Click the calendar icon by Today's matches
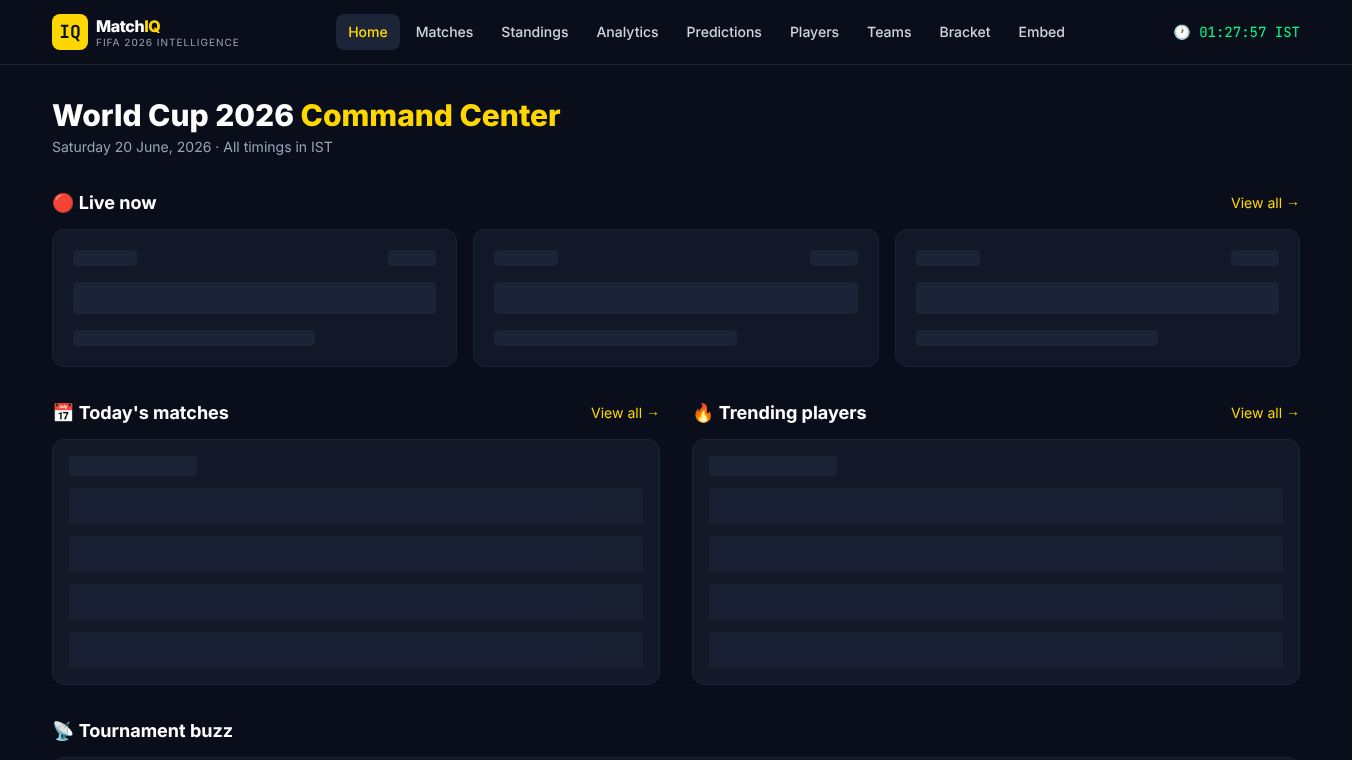The width and height of the screenshot is (1352, 760). click(63, 413)
